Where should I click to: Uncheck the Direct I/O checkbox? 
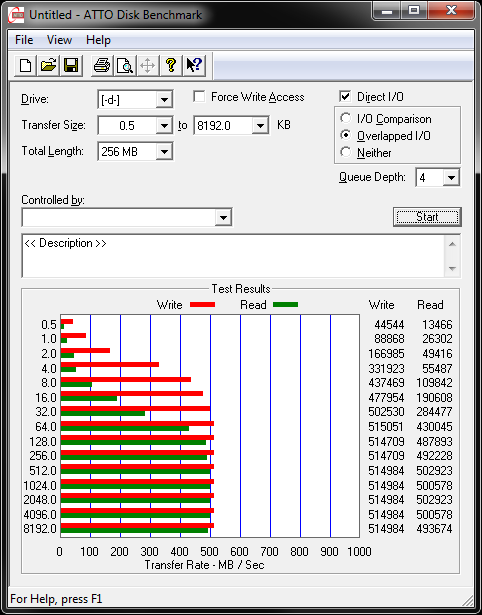point(345,96)
